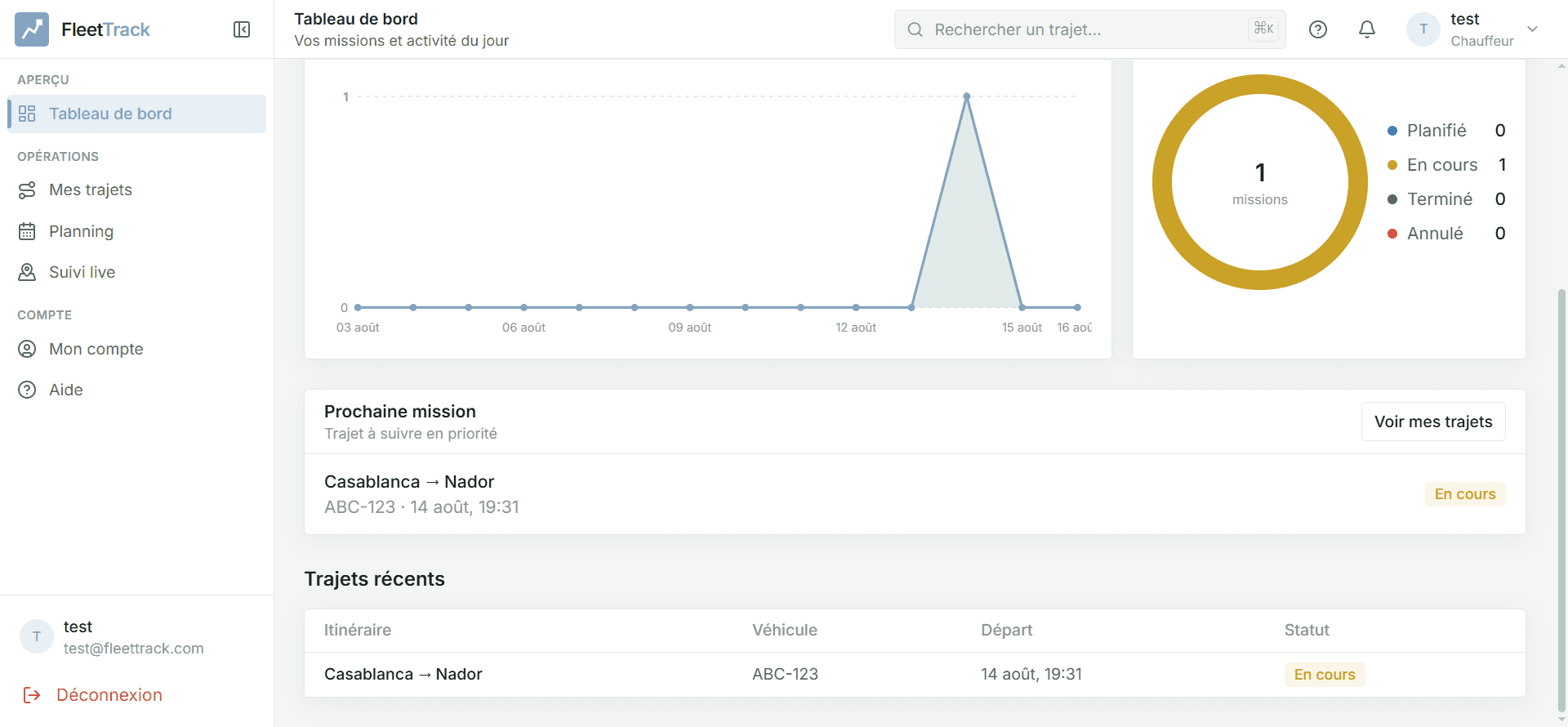Viewport: 1568px width, 727px height.
Task: Click the search magnifier icon
Action: coord(915,29)
